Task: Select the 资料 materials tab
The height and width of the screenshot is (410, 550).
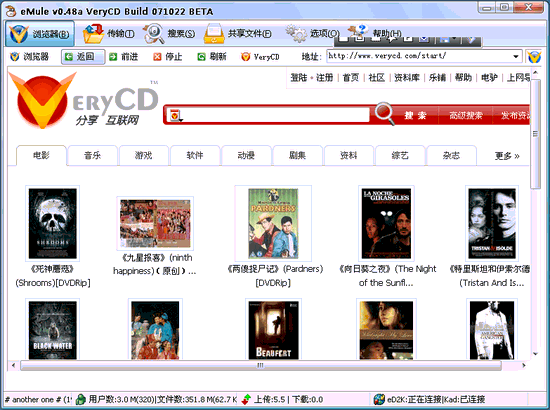Action: [349, 155]
